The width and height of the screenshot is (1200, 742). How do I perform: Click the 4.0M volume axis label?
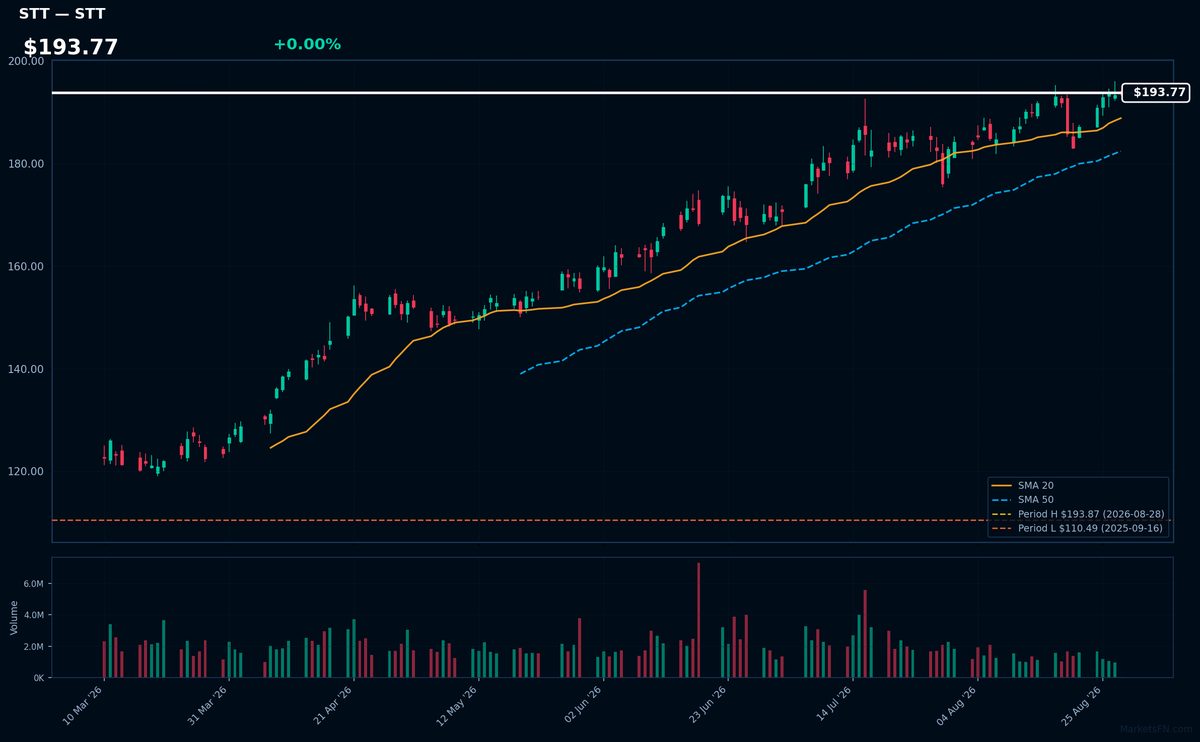(x=35, y=615)
